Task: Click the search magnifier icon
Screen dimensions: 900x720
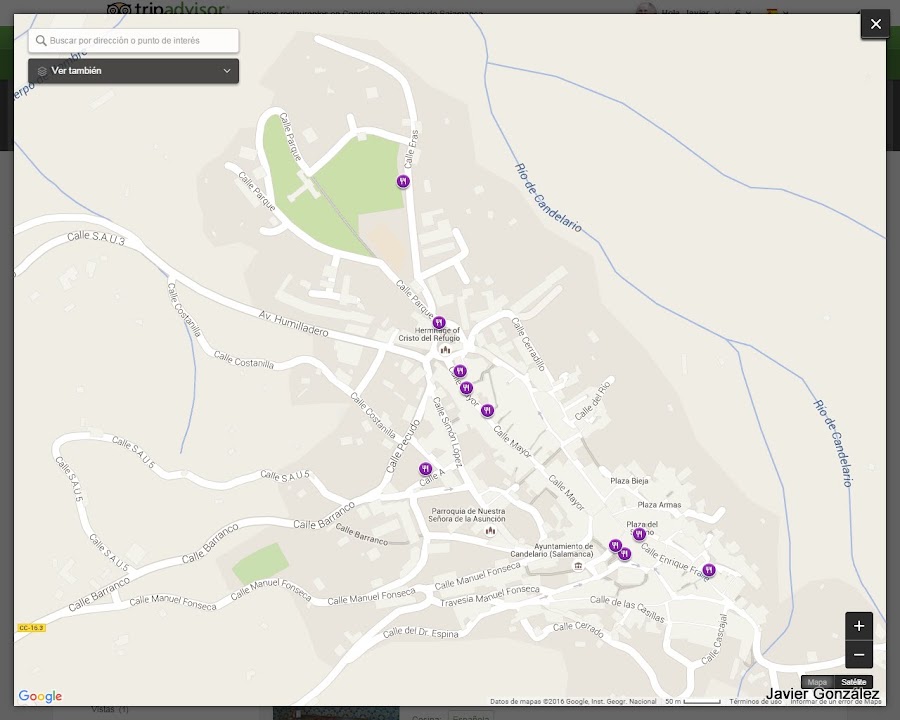Action: (x=41, y=41)
